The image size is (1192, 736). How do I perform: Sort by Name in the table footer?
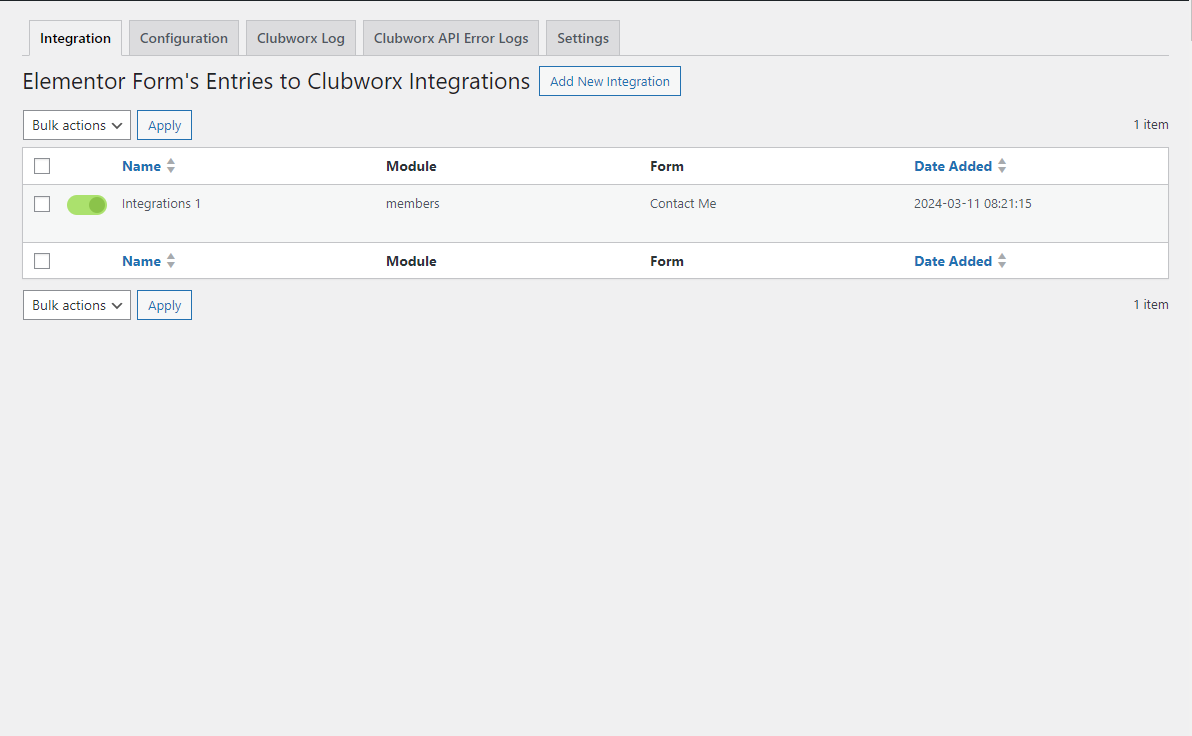141,261
